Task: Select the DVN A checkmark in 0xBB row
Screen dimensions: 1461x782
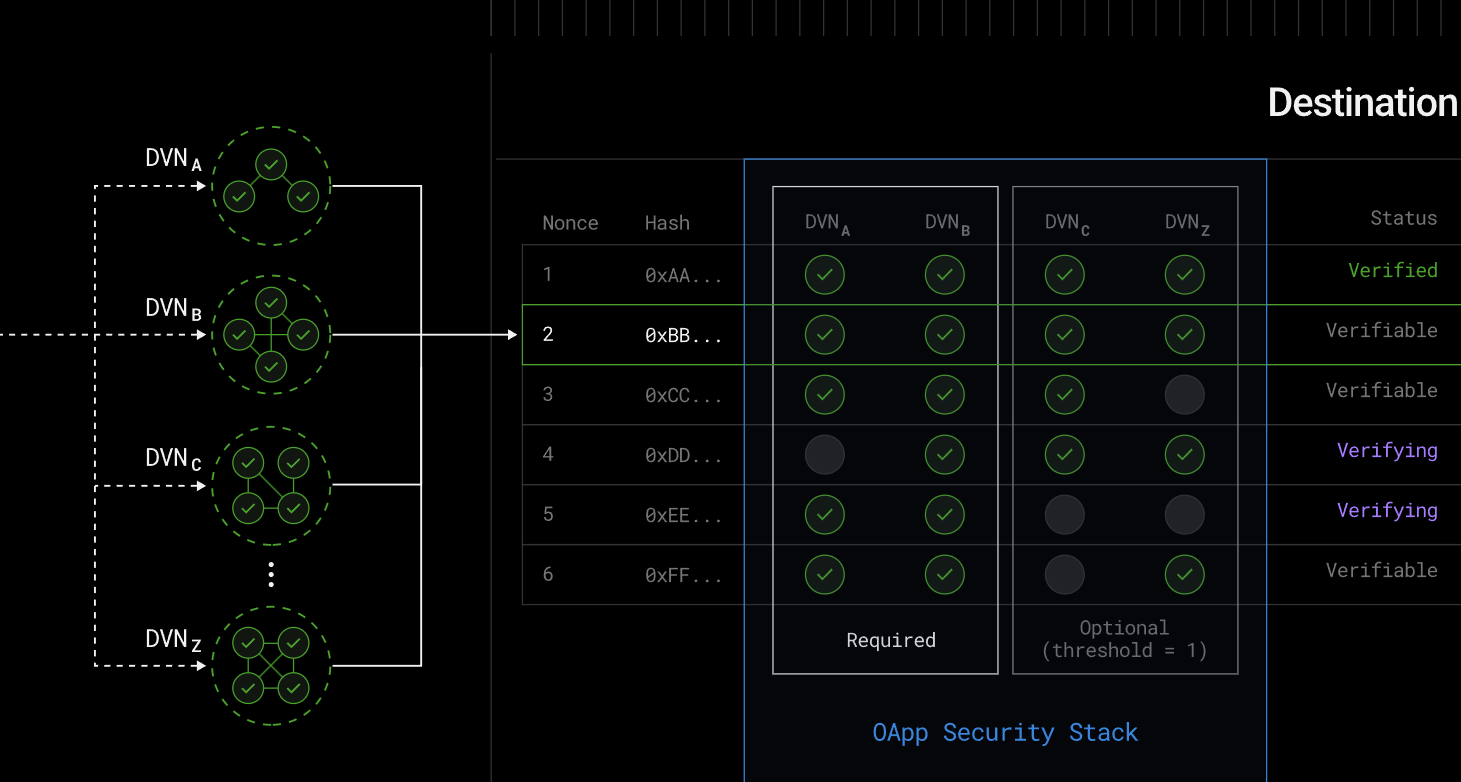Action: click(x=825, y=335)
